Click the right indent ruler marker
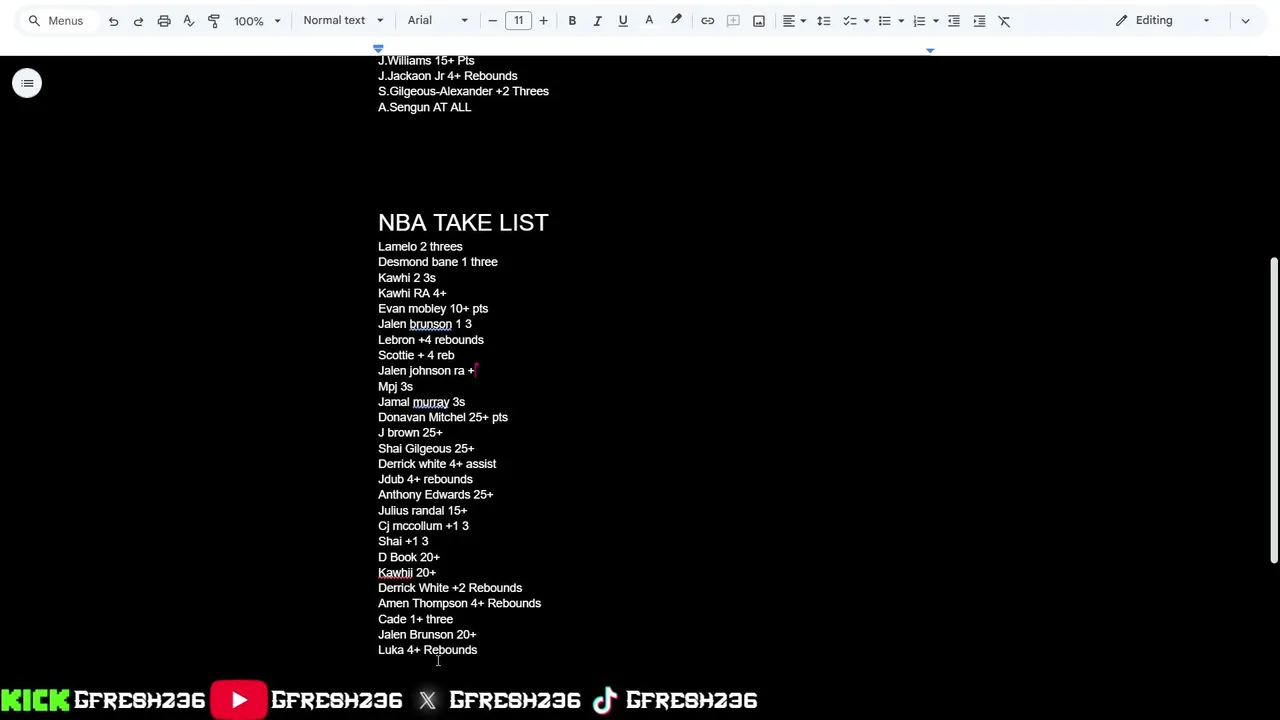Image resolution: width=1280 pixels, height=720 pixels. [x=930, y=50]
